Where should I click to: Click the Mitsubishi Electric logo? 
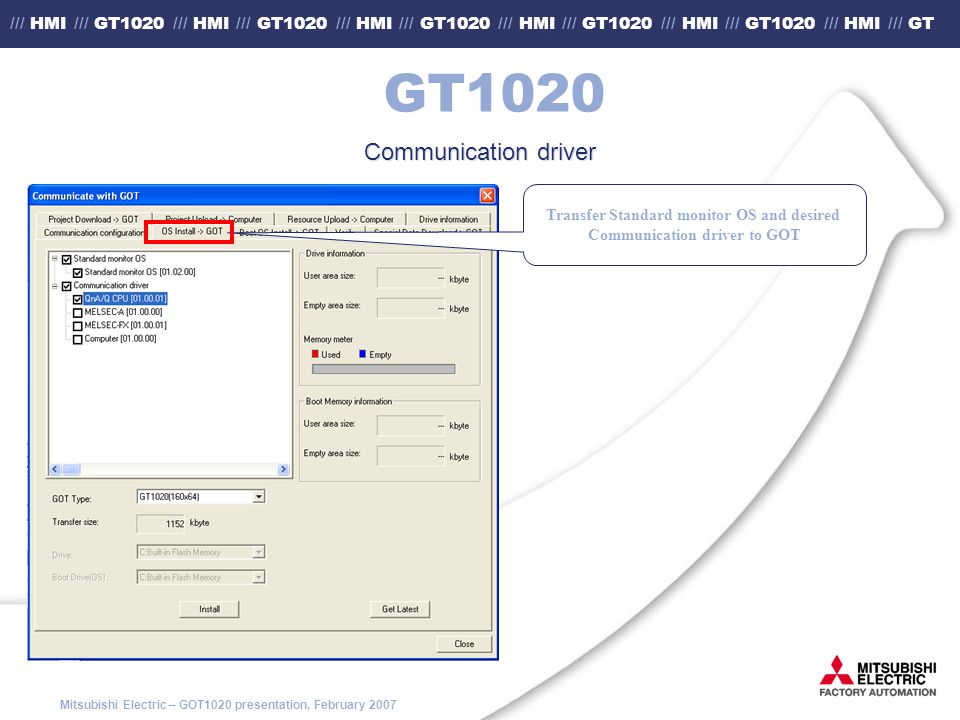tap(878, 677)
